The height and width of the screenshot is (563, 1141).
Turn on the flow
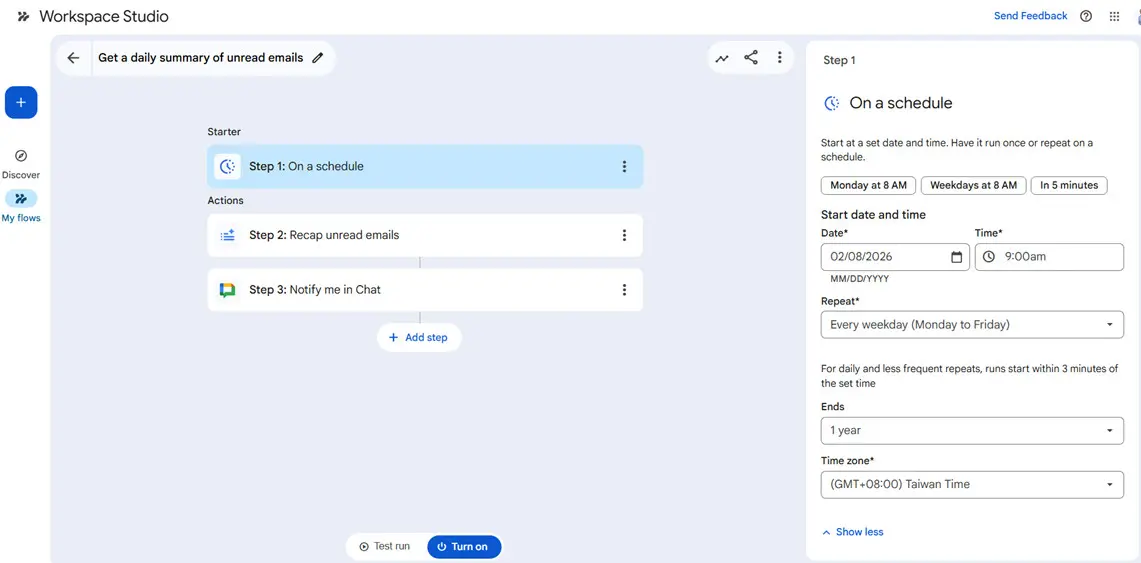coord(464,547)
